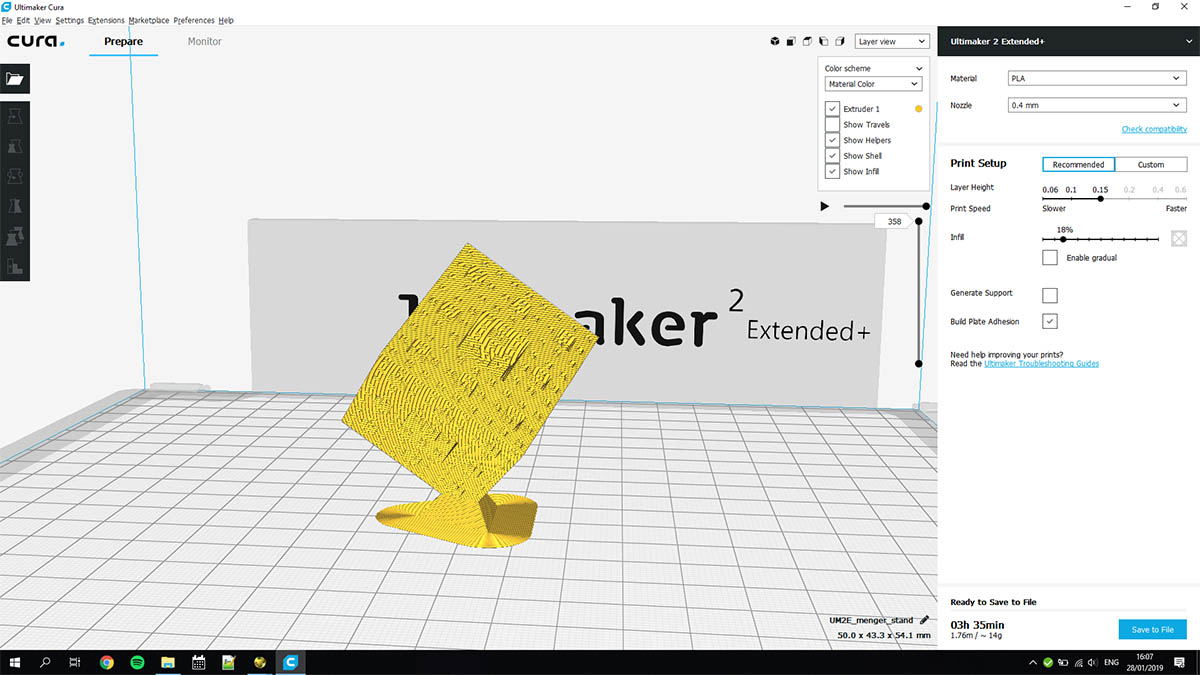Open Task View on the taskbar
1200x675 pixels.
pyautogui.click(x=76, y=662)
